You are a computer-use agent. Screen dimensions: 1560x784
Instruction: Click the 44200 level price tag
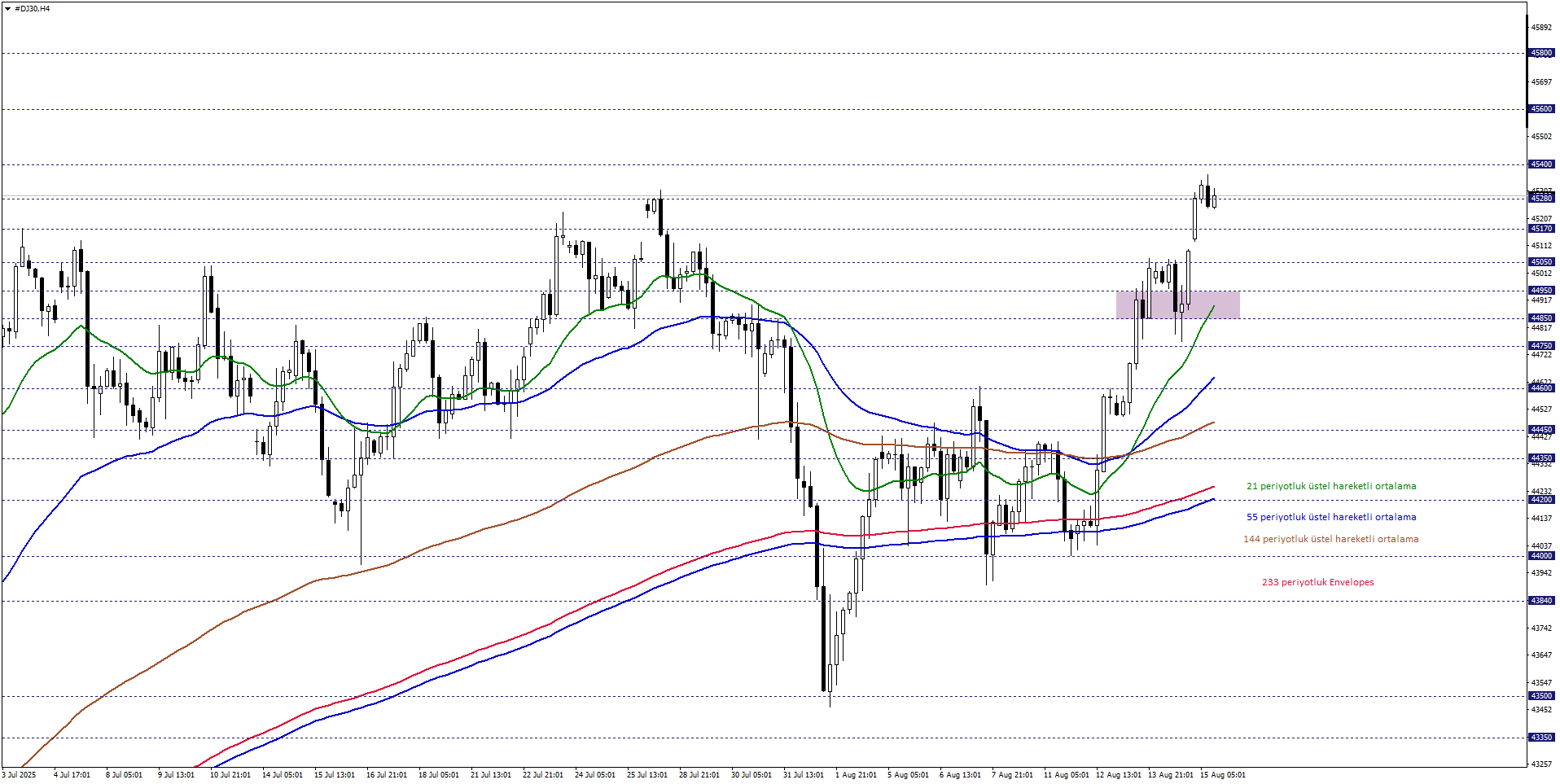[1541, 500]
